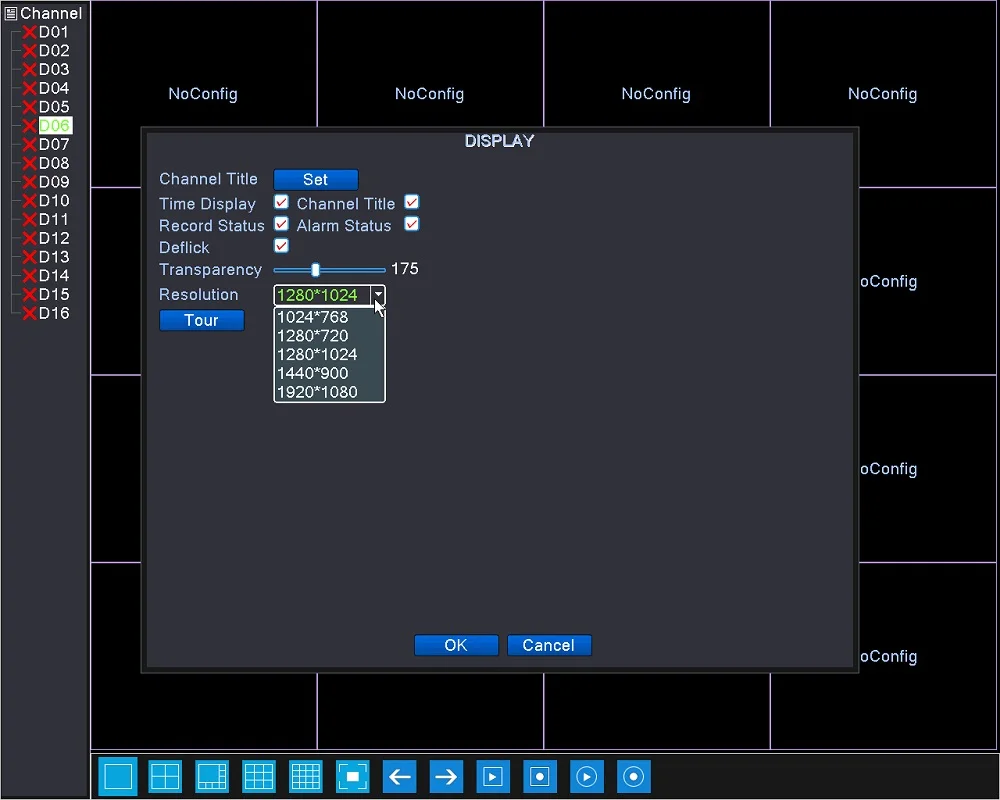Select the four-view layout icon
The image size is (1000, 800).
tap(165, 776)
